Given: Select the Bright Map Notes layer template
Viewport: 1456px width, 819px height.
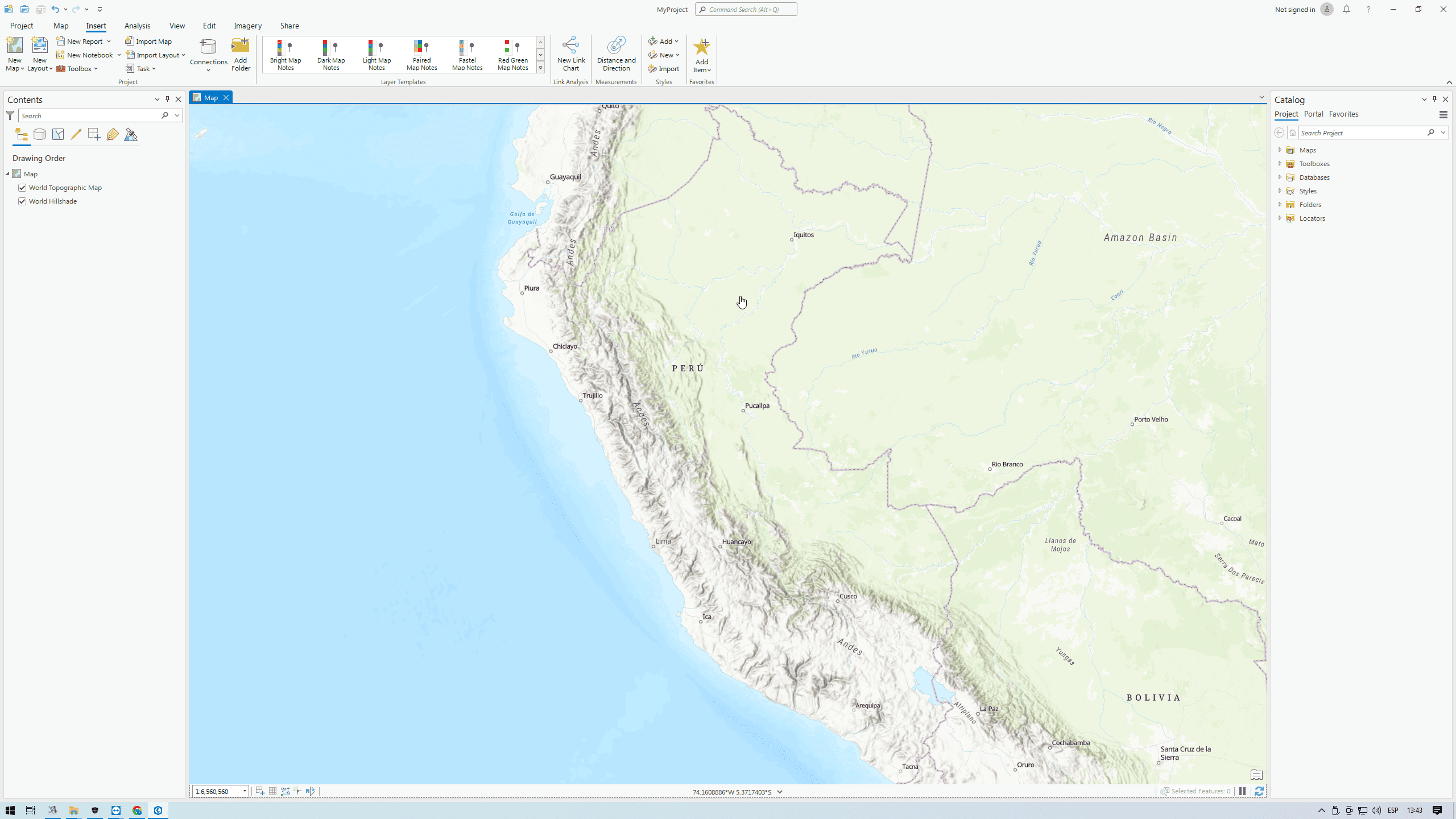Looking at the screenshot, I should point(285,55).
